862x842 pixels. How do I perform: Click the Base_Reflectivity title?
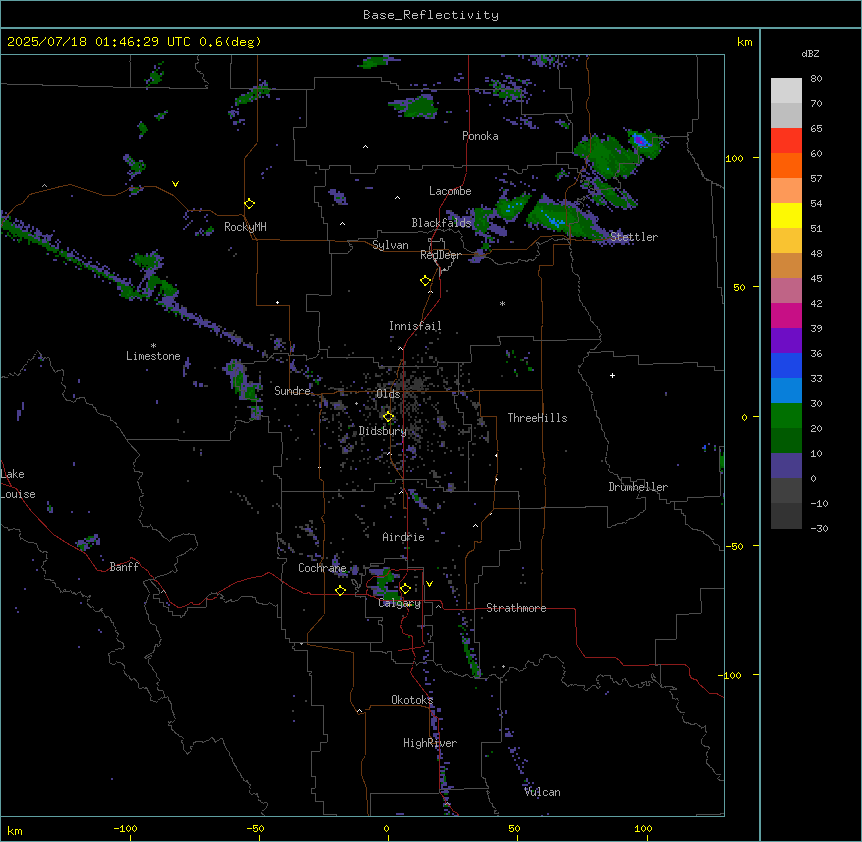pyautogui.click(x=431, y=15)
